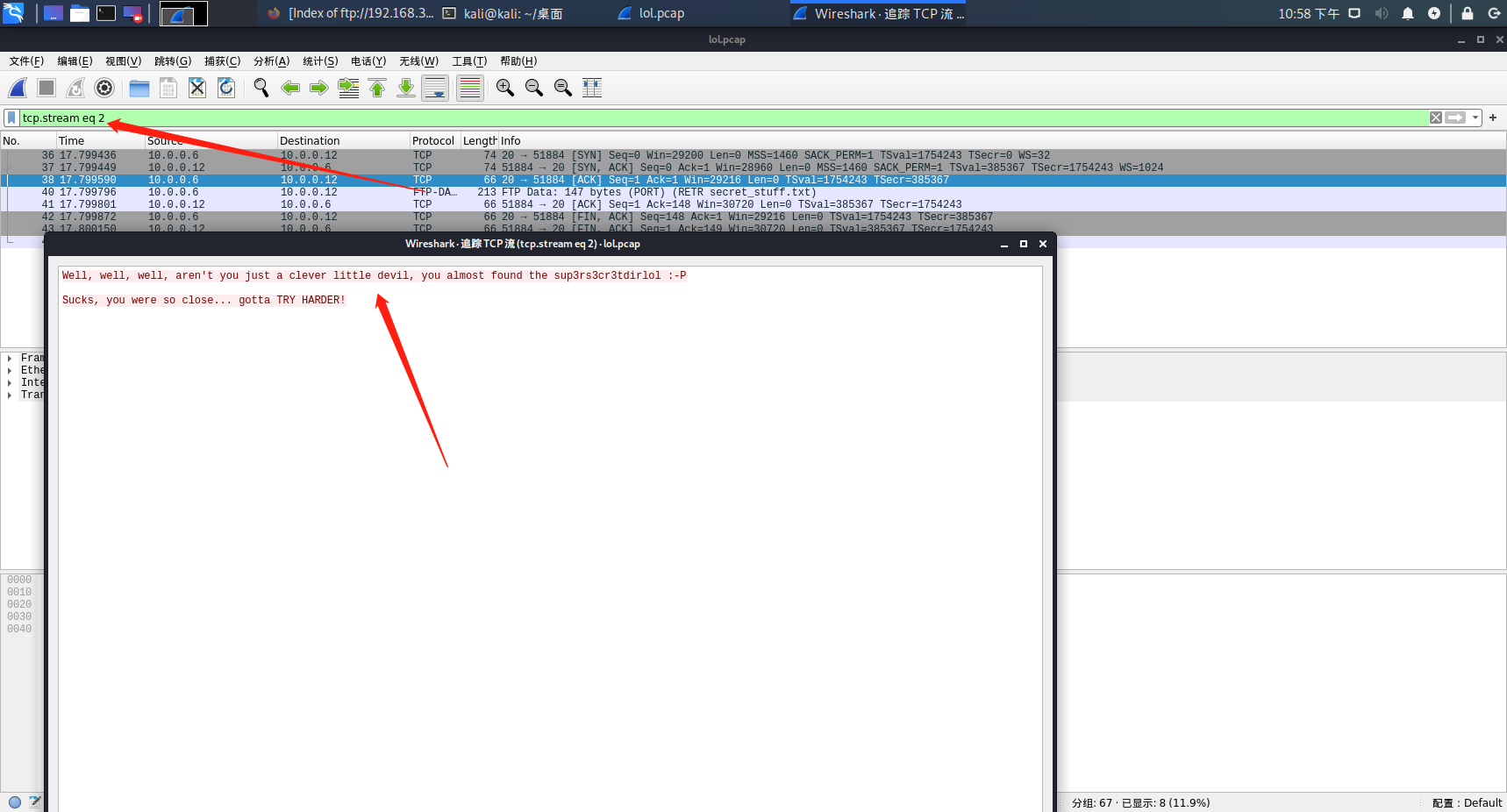Screen dimensions: 1507x812
Task: Open the 电话(Y) menu
Action: 368,61
